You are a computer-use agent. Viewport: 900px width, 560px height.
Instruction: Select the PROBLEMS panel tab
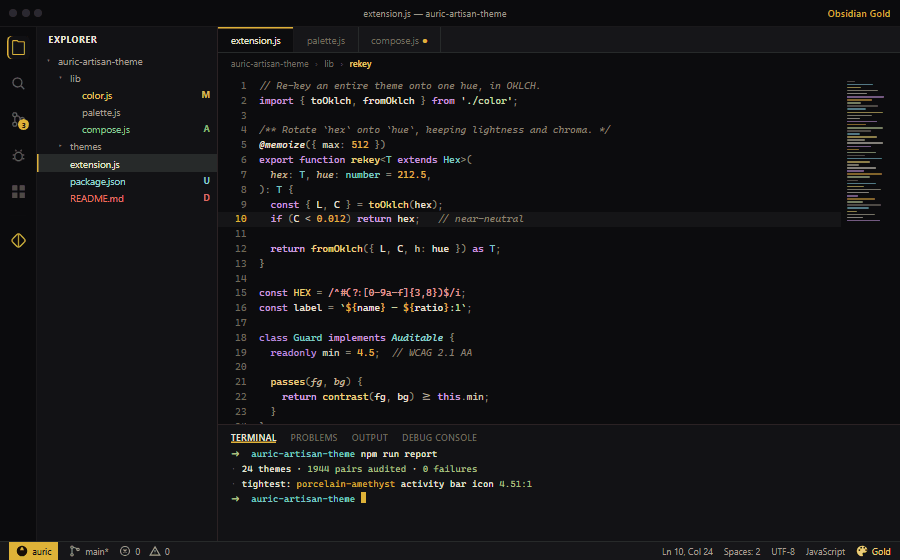click(313, 438)
